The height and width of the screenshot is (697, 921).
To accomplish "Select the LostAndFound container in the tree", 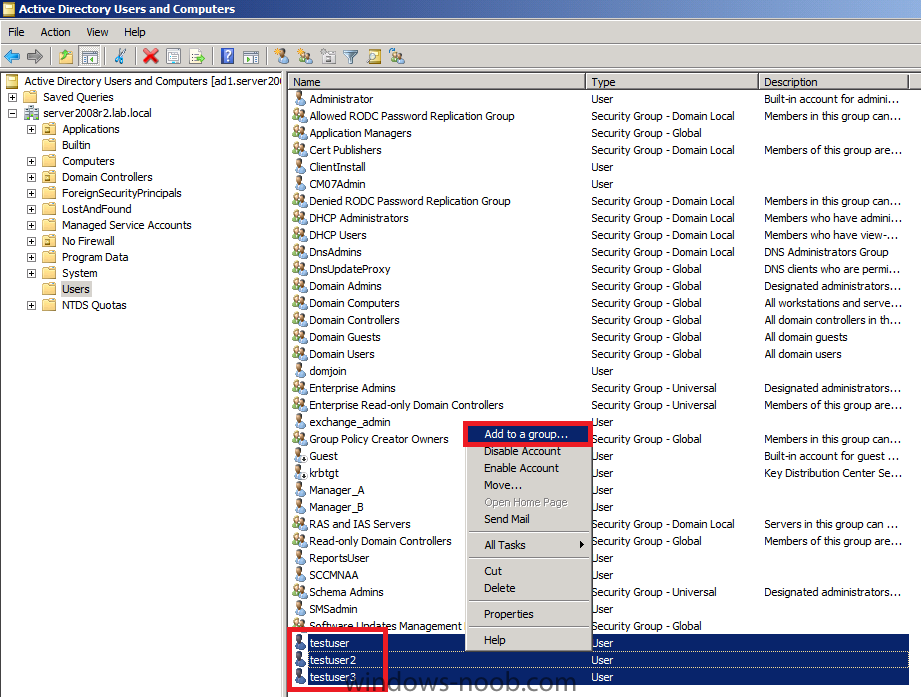I will pyautogui.click(x=96, y=209).
